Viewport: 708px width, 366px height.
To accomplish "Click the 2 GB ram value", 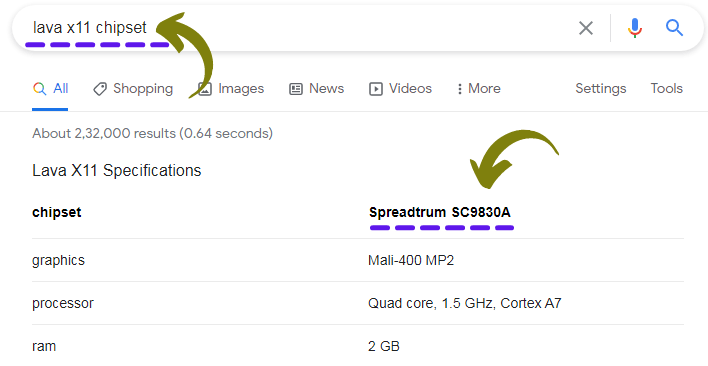I will coord(384,346).
